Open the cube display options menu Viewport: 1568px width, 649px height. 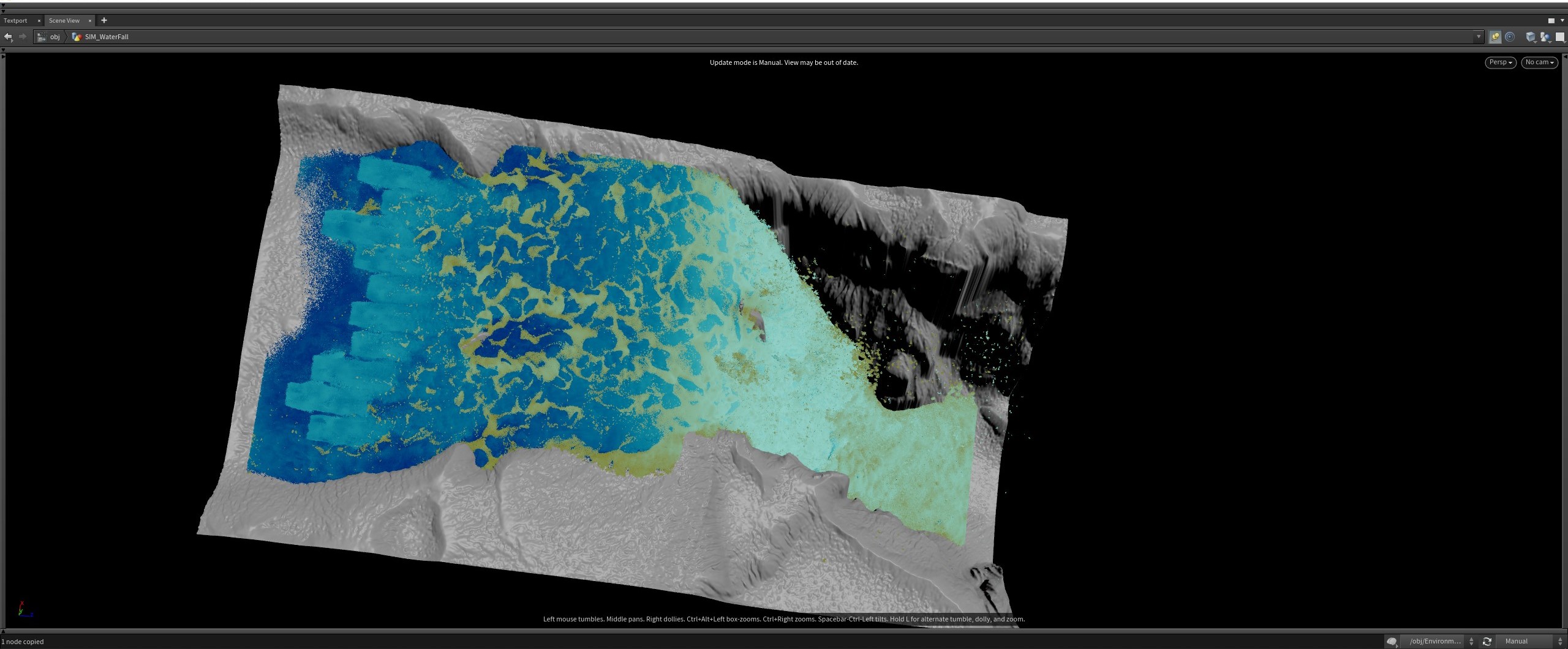click(1531, 37)
